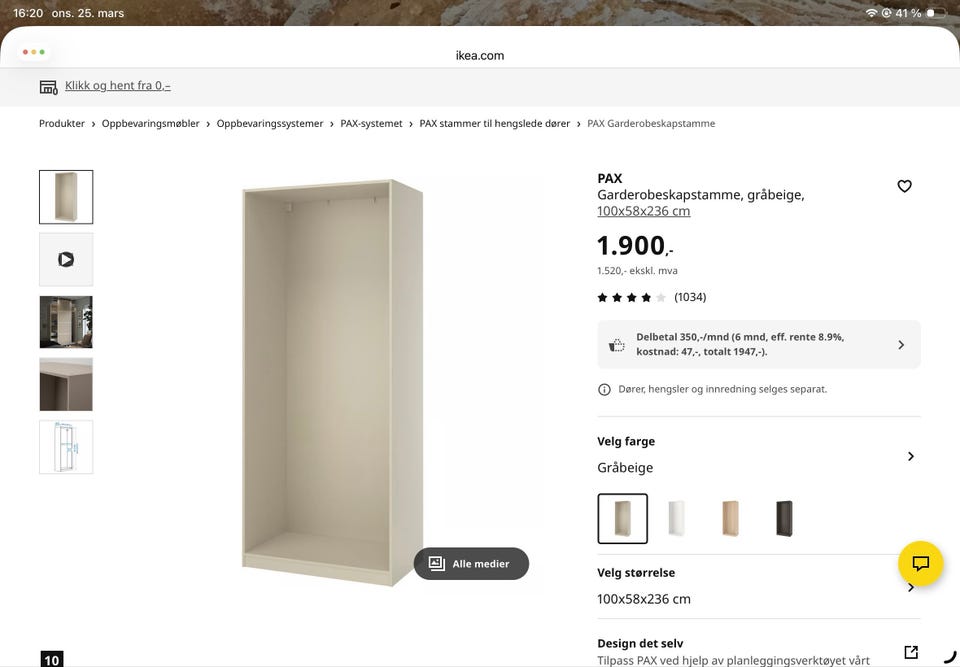Image resolution: width=960 pixels, height=667 pixels.
Task: Click the info icon next to dører text
Action: pos(603,389)
